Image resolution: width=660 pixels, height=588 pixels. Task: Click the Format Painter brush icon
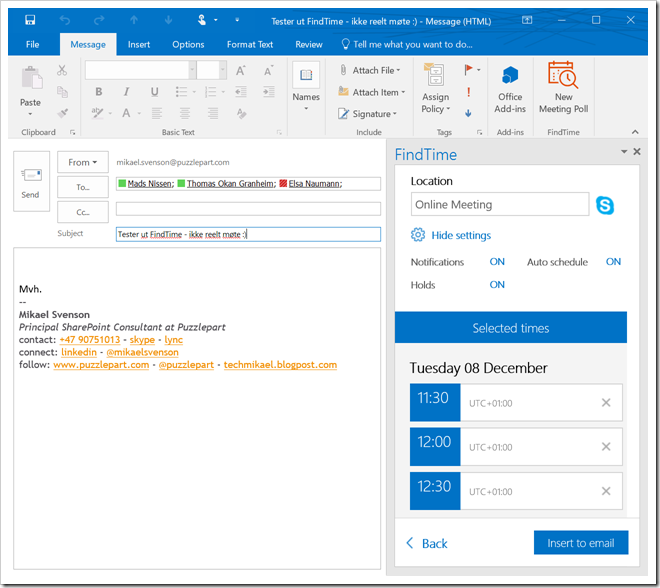62,113
